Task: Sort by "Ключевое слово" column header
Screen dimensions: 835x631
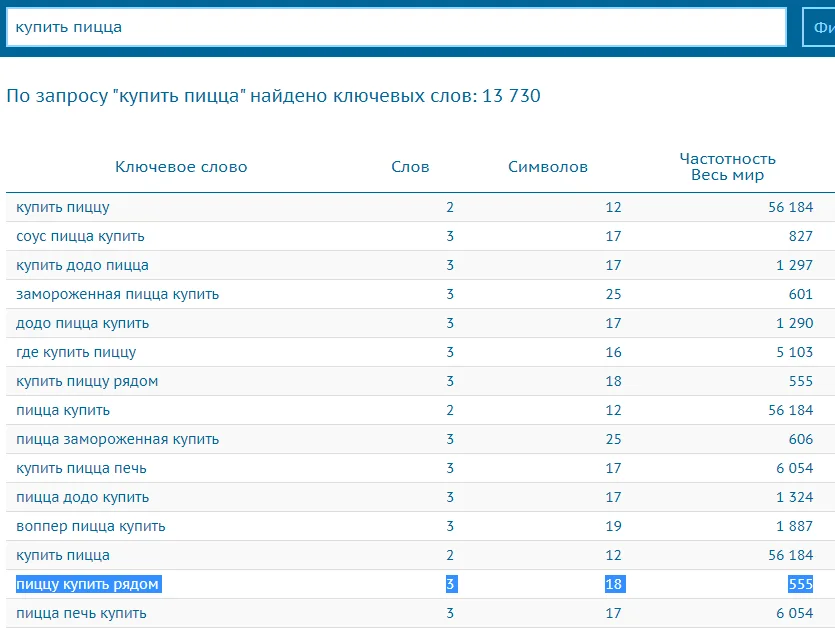Action: (x=181, y=167)
